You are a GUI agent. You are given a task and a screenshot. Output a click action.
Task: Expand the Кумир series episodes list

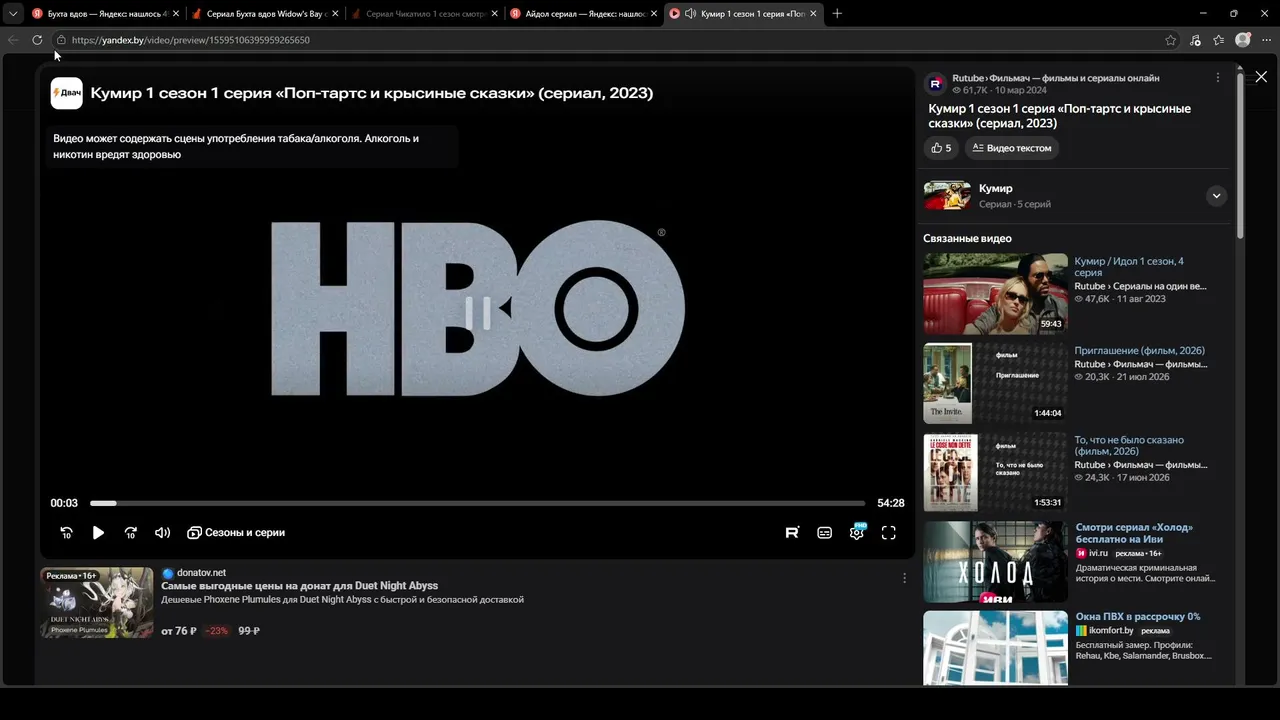pos(1216,196)
